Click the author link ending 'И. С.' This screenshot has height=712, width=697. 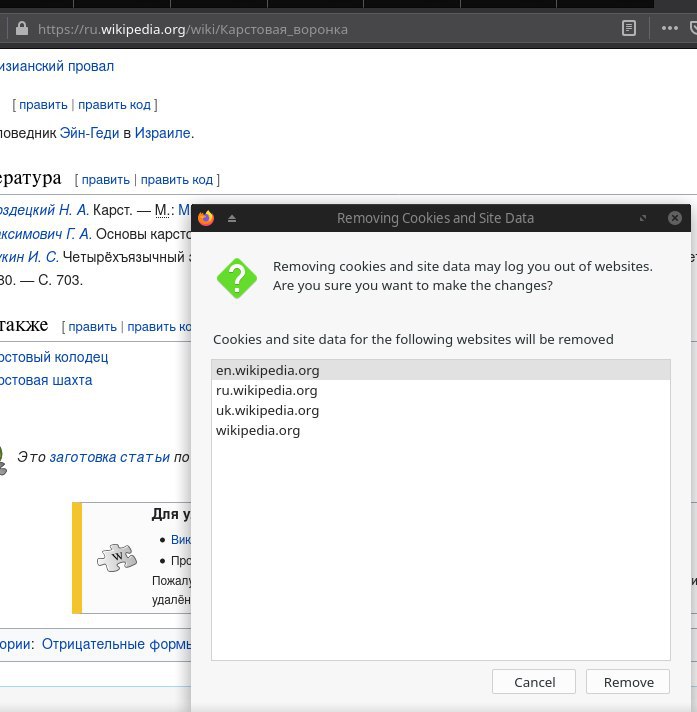(30, 257)
